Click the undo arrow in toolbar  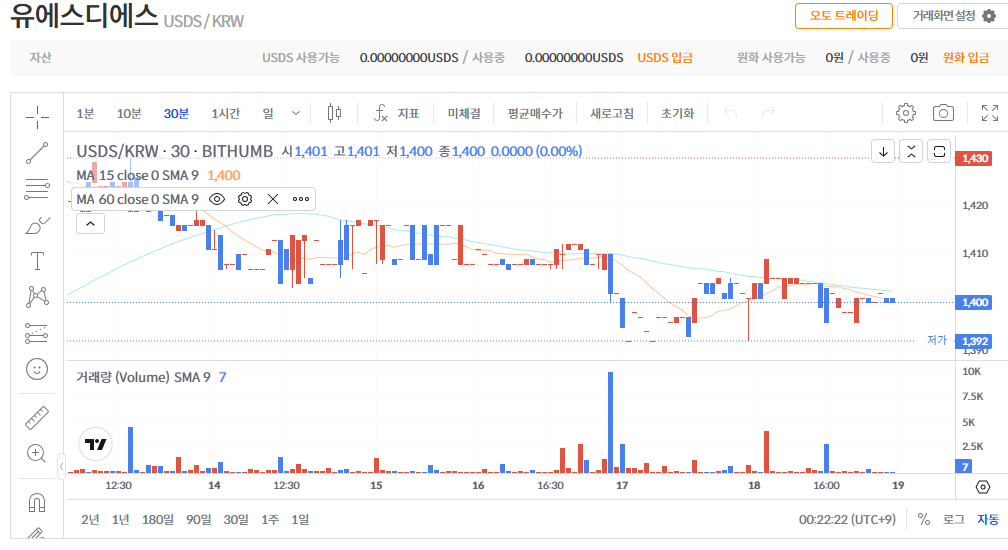click(x=730, y=112)
